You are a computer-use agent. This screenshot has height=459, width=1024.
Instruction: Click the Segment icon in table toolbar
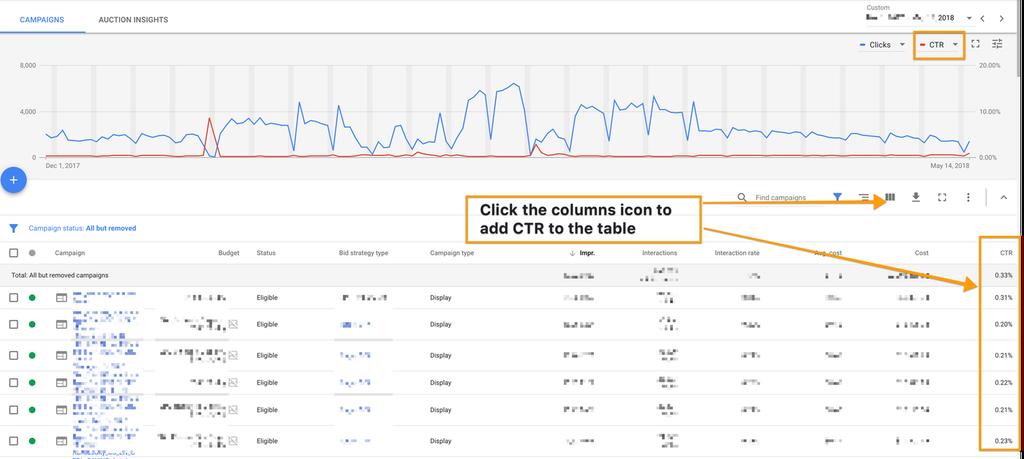click(x=863, y=197)
